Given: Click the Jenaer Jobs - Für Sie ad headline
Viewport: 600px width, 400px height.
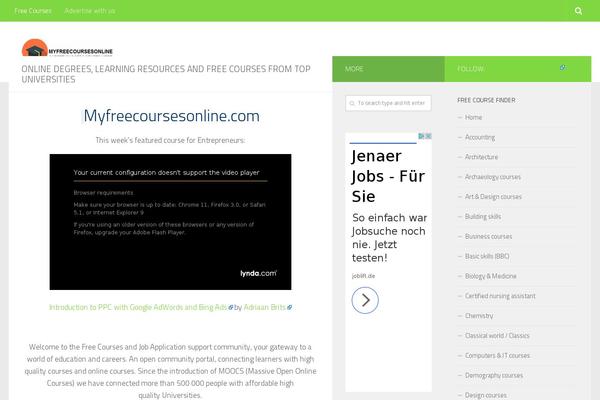Looking at the screenshot, I should point(388,176).
